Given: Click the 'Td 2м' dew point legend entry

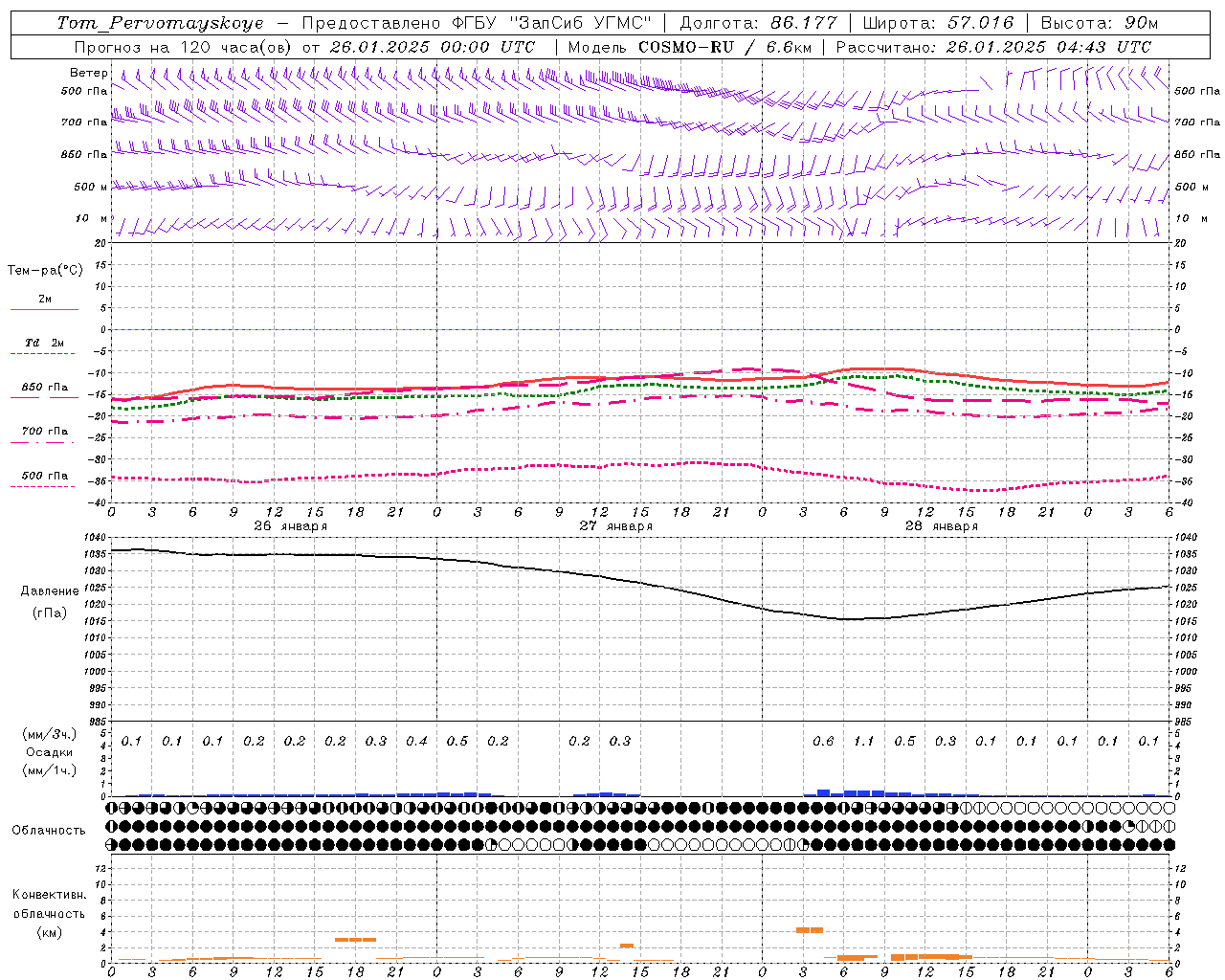Looking at the screenshot, I should click(x=45, y=343).
